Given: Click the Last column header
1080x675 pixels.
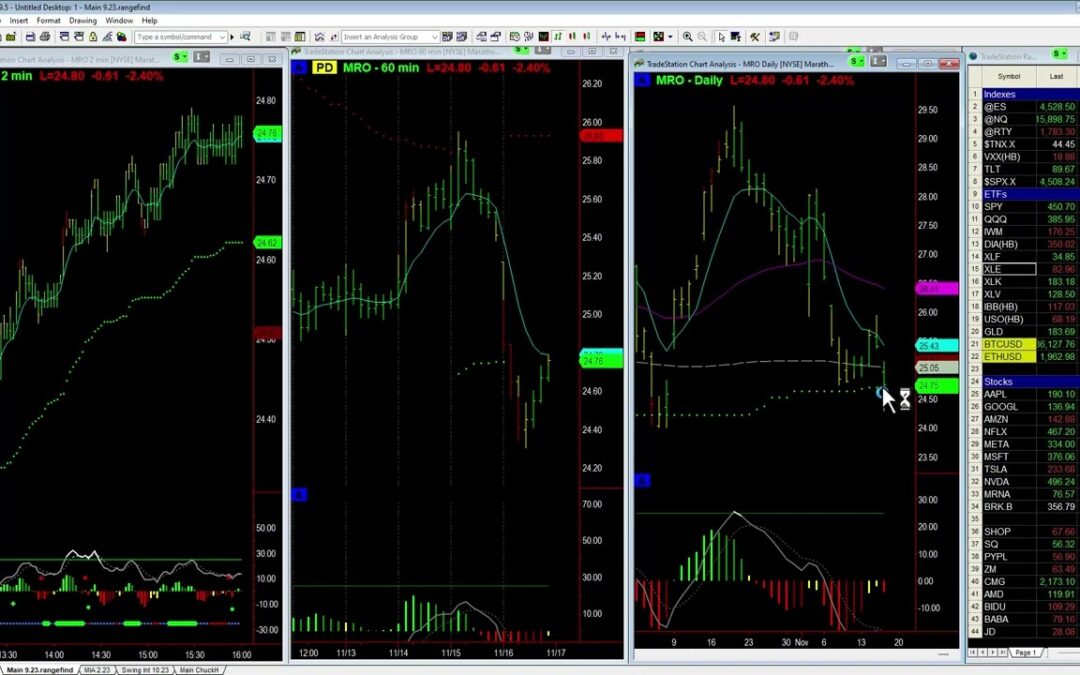Looking at the screenshot, I should click(1057, 76).
